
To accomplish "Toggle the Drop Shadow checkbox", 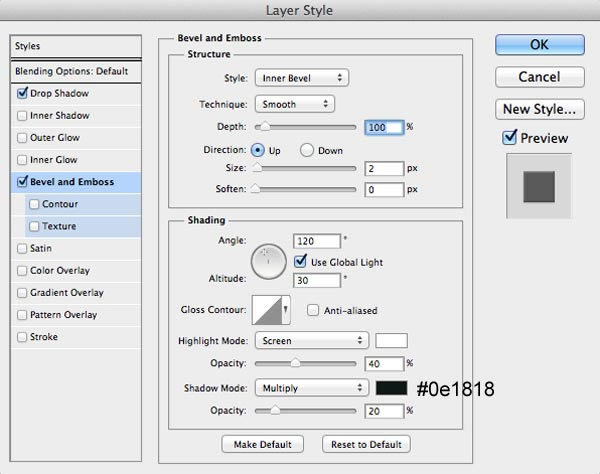I will point(22,93).
